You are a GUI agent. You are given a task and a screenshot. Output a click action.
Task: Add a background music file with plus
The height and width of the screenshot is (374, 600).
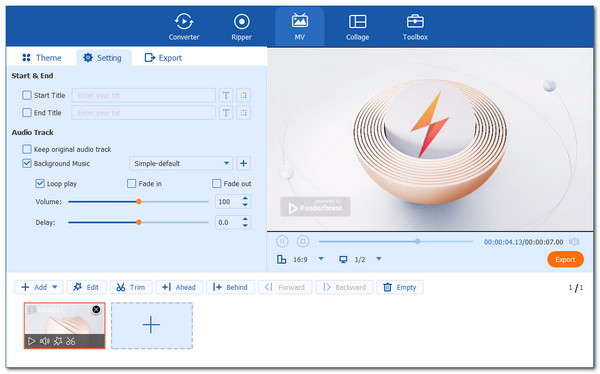[x=243, y=163]
